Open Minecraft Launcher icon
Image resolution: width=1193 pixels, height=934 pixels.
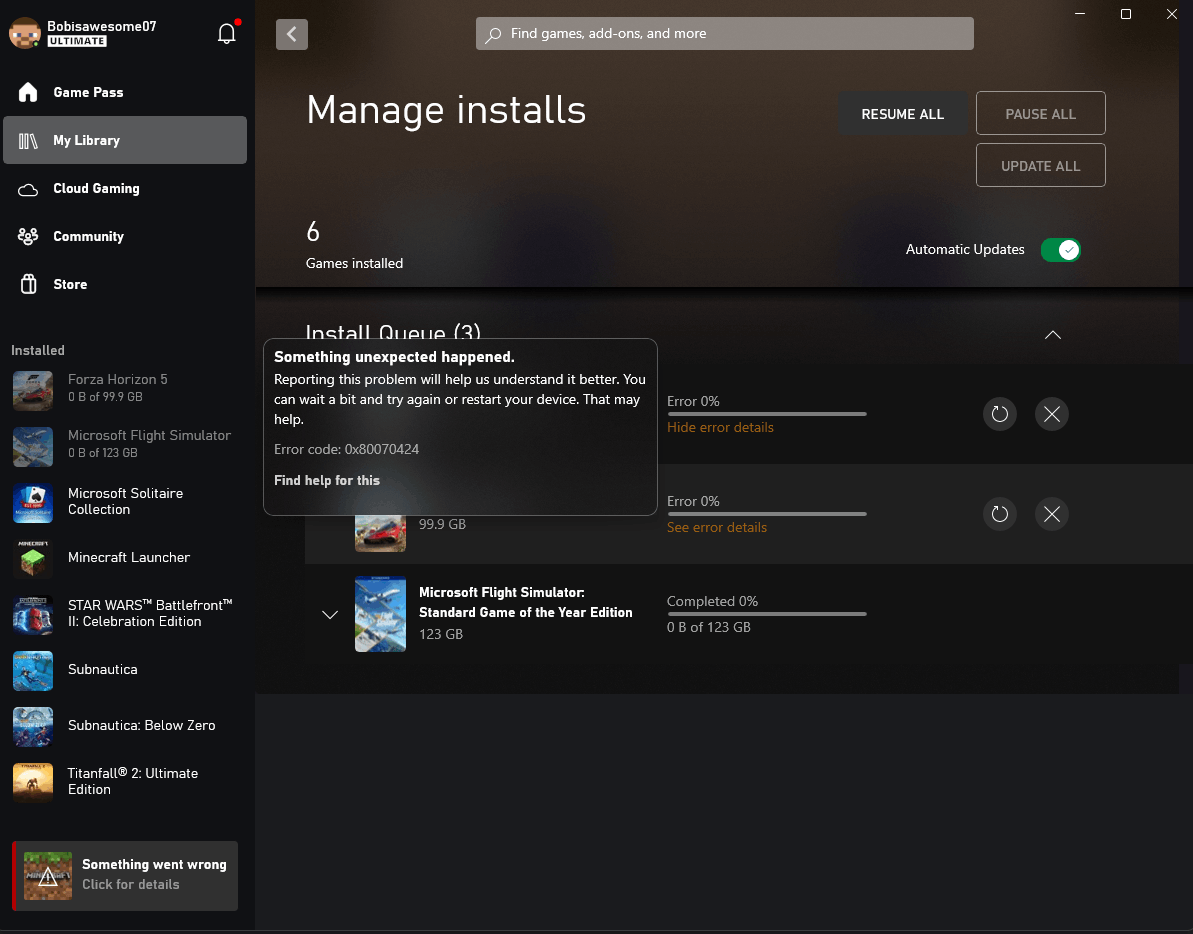(x=33, y=559)
